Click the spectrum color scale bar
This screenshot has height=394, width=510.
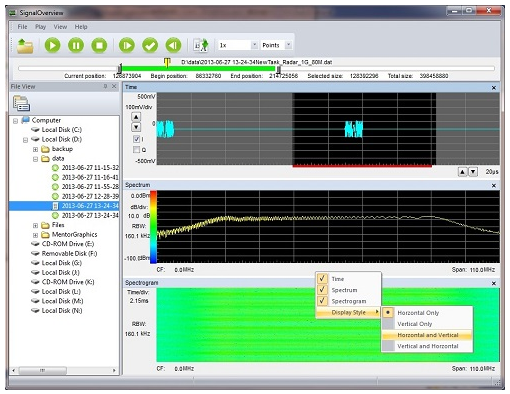pyautogui.click(x=153, y=227)
